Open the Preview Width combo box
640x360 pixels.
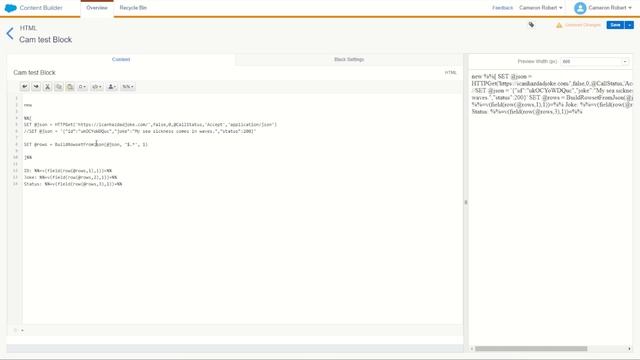point(595,61)
